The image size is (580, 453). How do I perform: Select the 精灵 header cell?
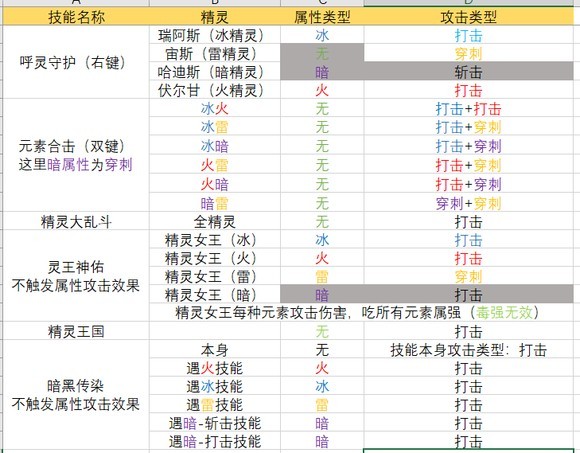coord(215,17)
